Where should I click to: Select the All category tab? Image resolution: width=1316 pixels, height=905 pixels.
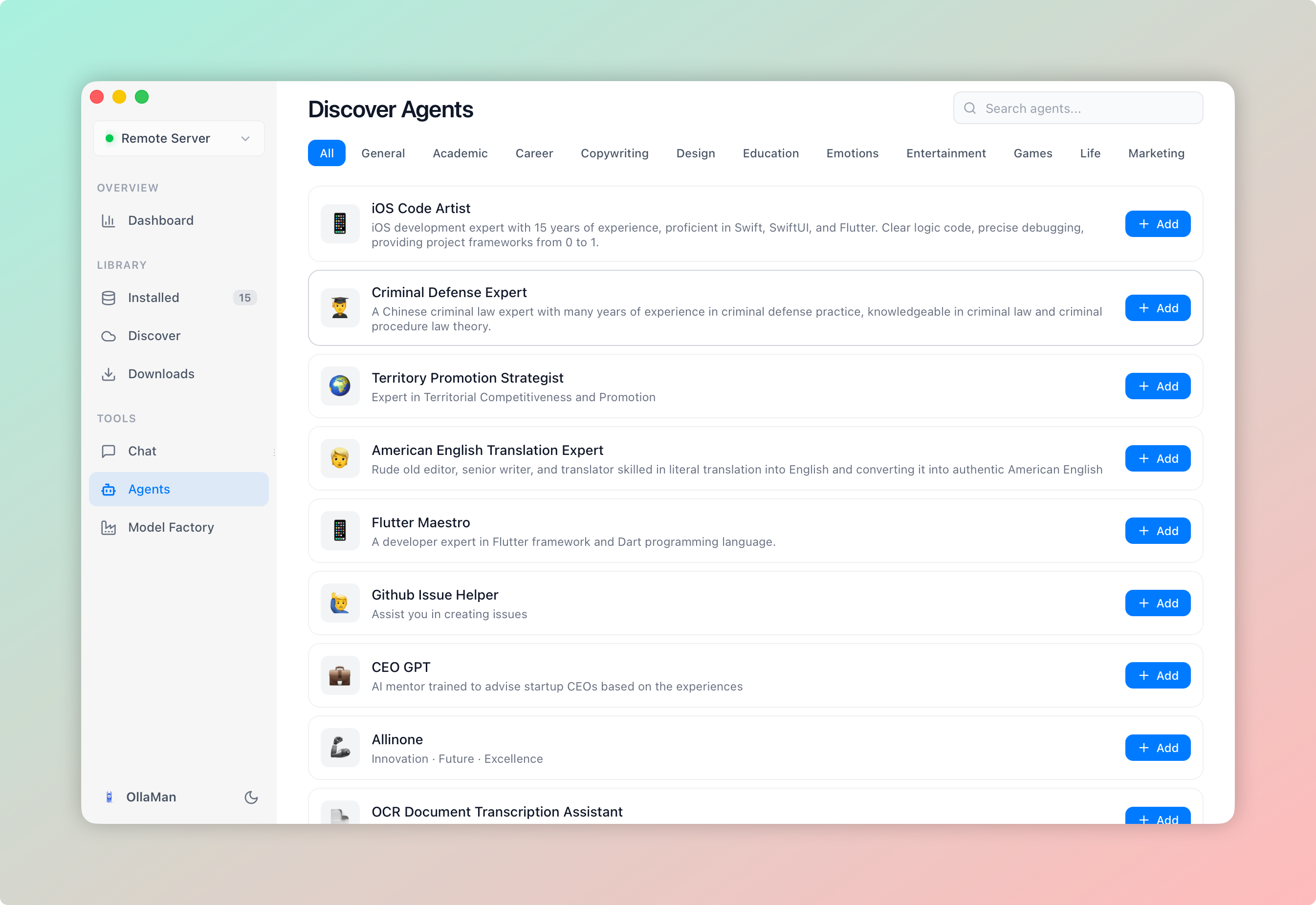327,153
